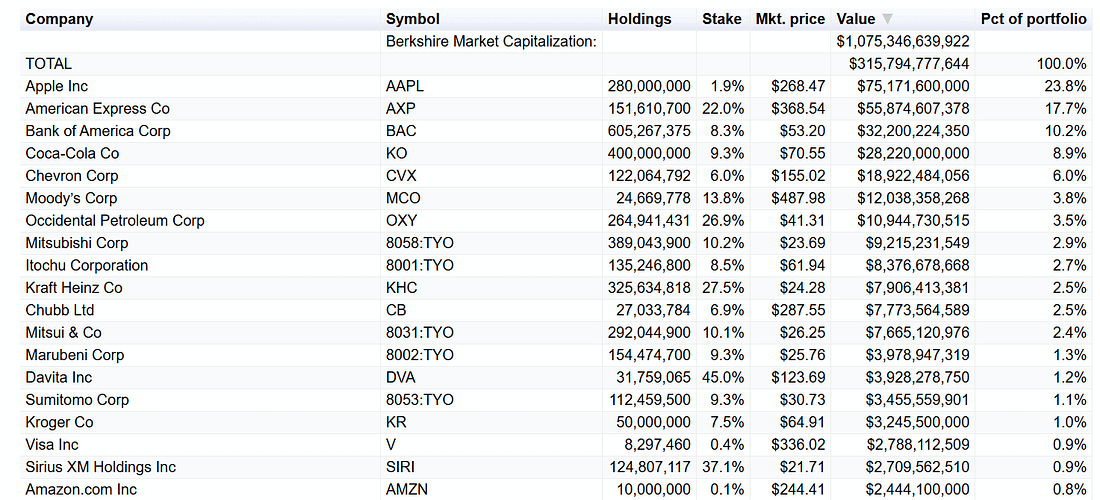Click the Stake column header
The height and width of the screenshot is (500, 1100).
click(721, 19)
